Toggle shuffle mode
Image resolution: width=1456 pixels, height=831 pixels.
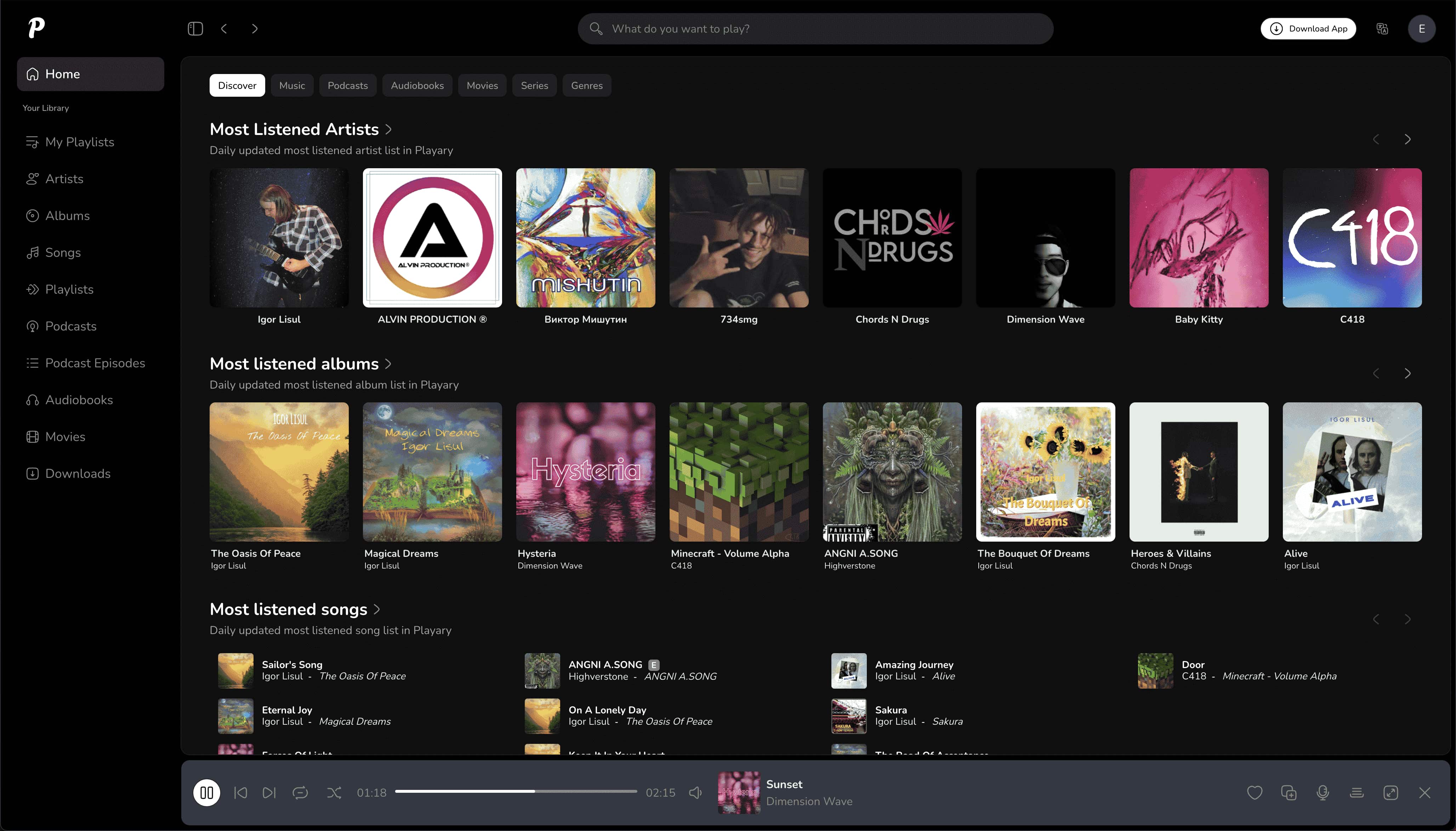coord(334,793)
